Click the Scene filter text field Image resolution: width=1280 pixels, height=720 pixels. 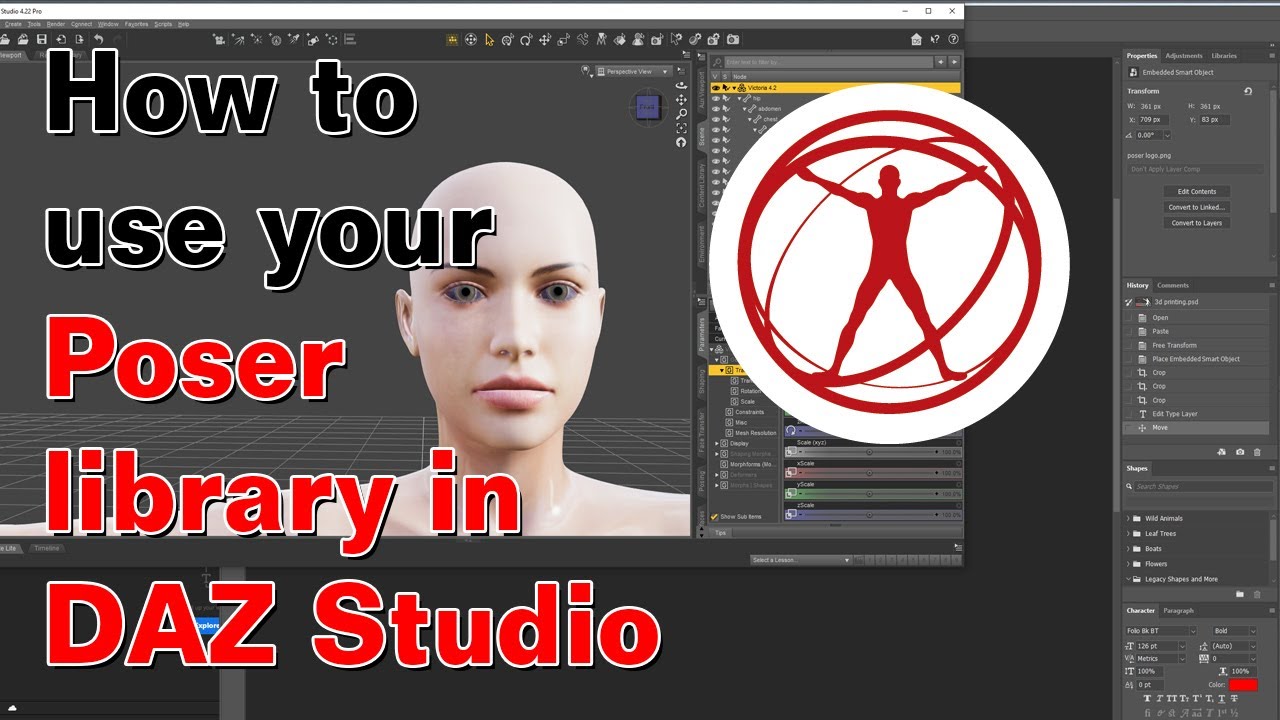coord(828,62)
